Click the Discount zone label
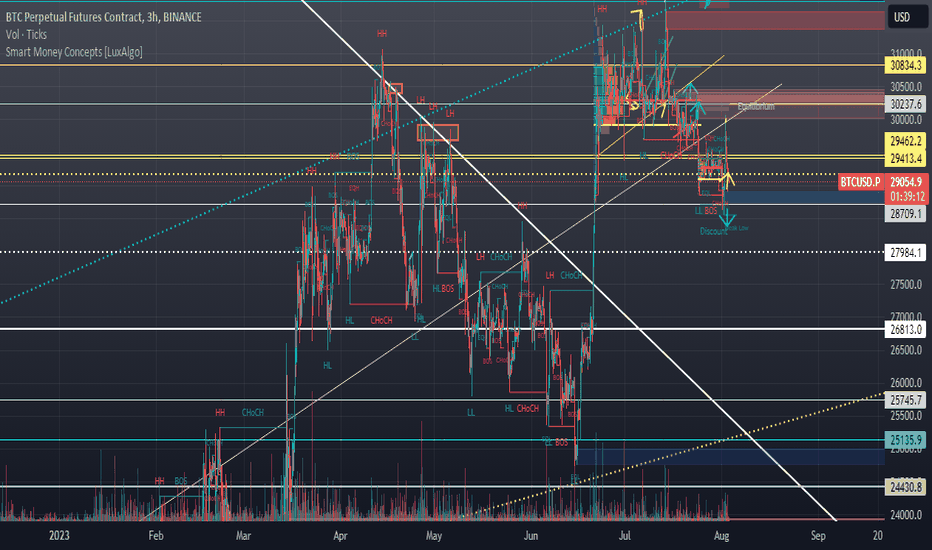The image size is (932, 550). pos(713,231)
